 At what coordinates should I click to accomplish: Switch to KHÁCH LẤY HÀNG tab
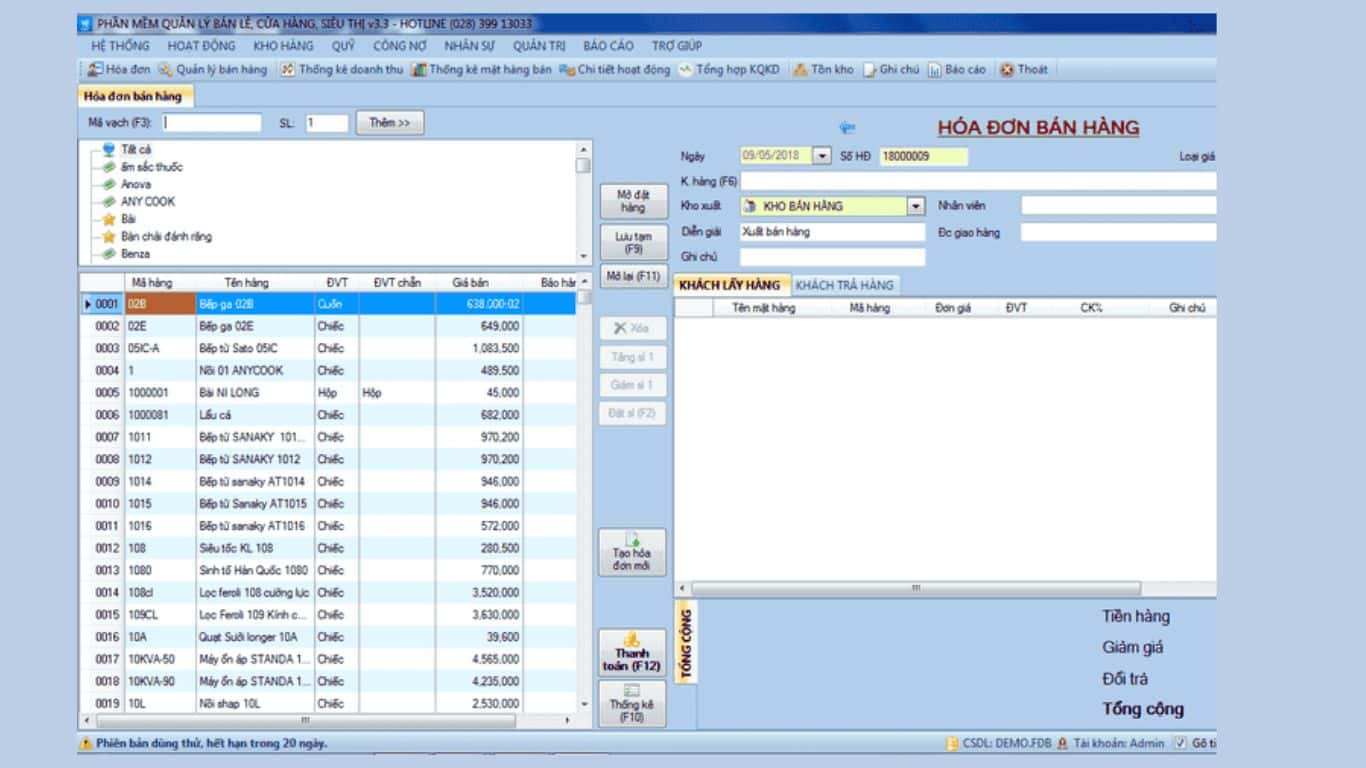point(732,285)
